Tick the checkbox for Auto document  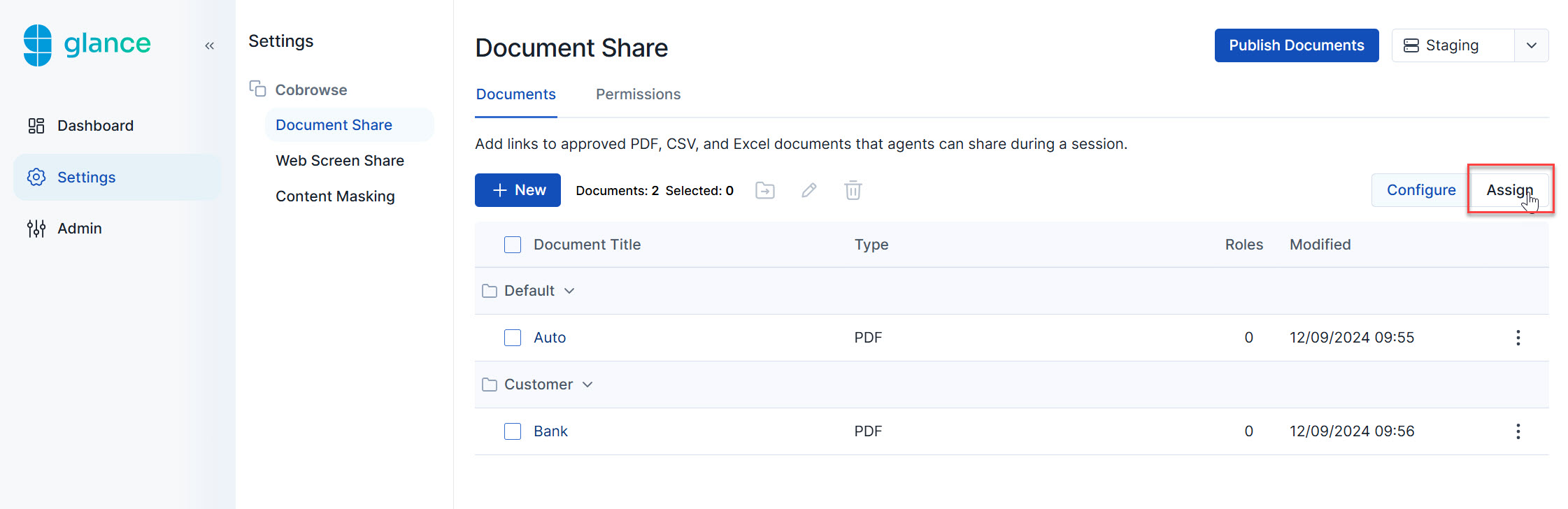point(513,338)
